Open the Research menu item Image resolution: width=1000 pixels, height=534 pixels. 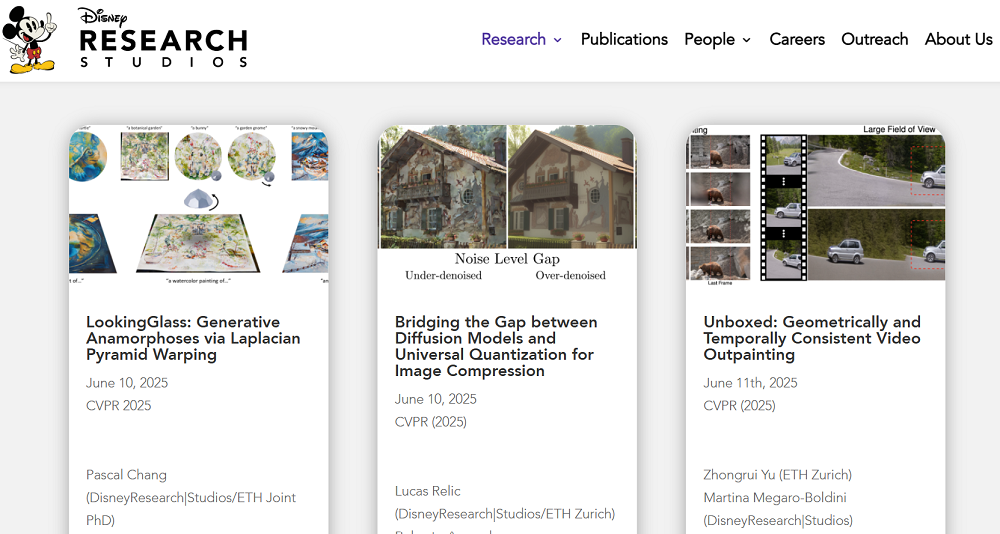513,39
